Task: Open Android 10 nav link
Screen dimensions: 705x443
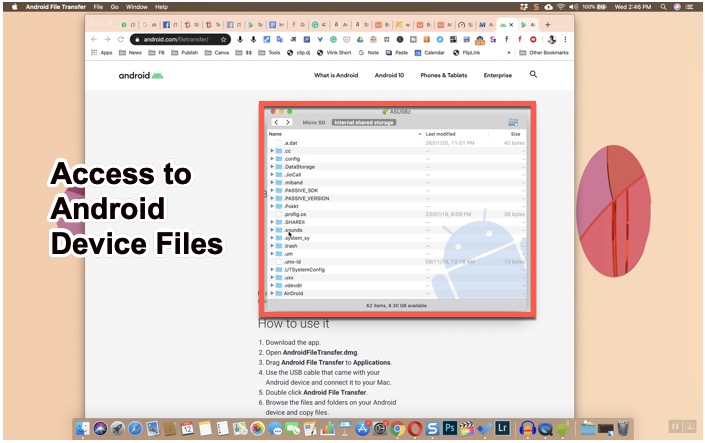Action: [389, 75]
